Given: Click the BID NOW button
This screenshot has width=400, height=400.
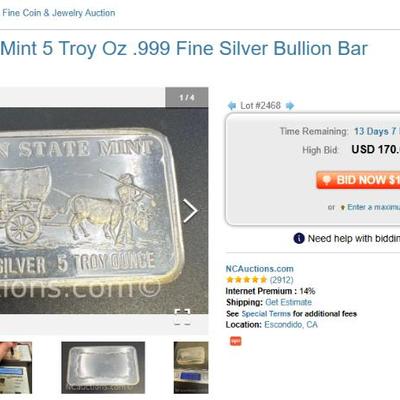Looking at the screenshot, I should (x=358, y=180).
